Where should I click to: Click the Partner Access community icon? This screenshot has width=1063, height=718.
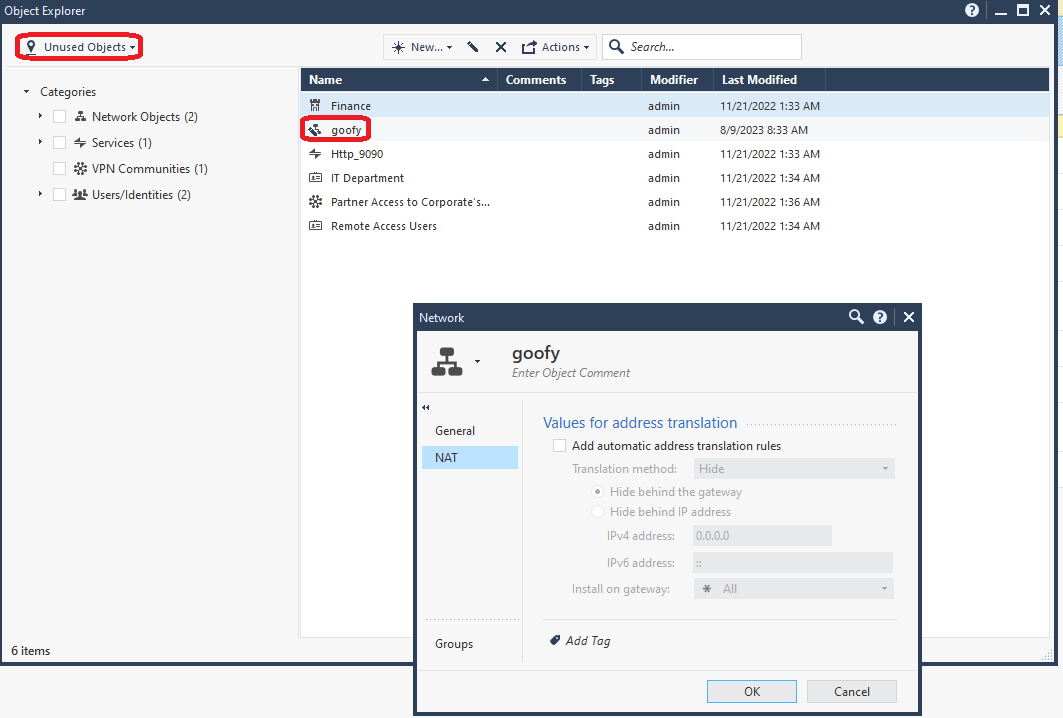[315, 202]
